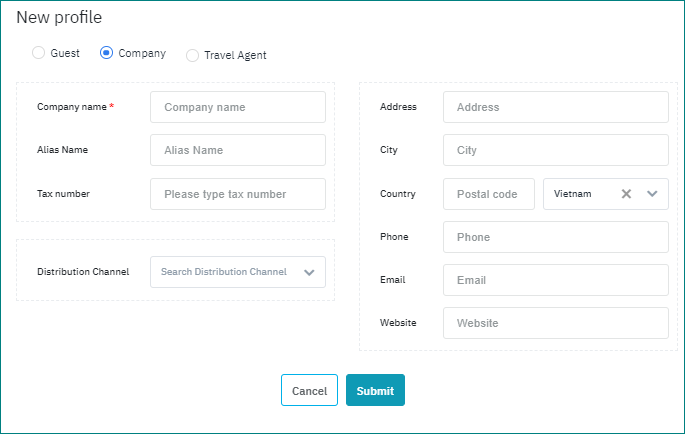Select the Guest radio button
Viewport: 685px width, 434px height.
tap(39, 53)
